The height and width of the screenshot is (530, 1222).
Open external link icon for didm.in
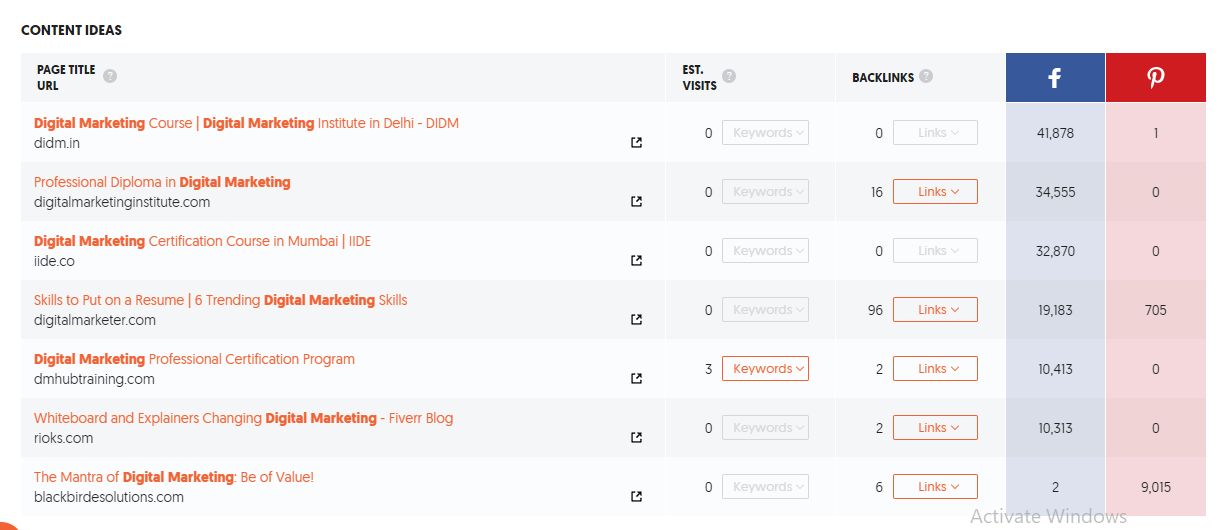click(x=637, y=143)
